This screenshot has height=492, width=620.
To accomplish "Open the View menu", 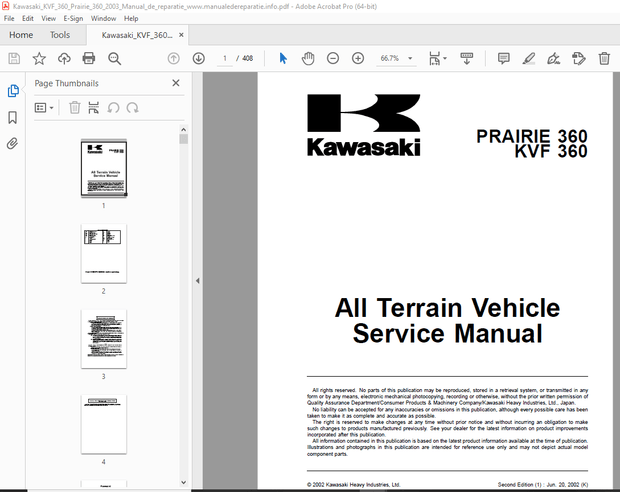I will (x=49, y=18).
